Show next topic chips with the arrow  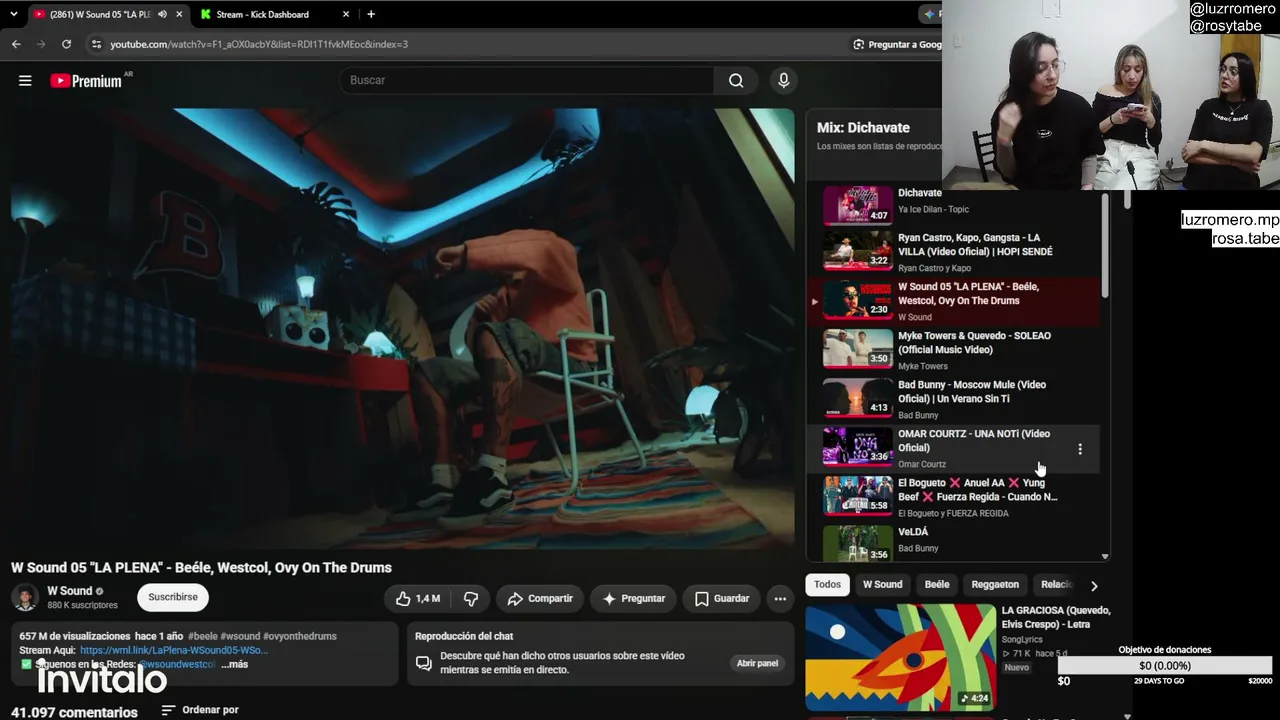click(x=1094, y=585)
